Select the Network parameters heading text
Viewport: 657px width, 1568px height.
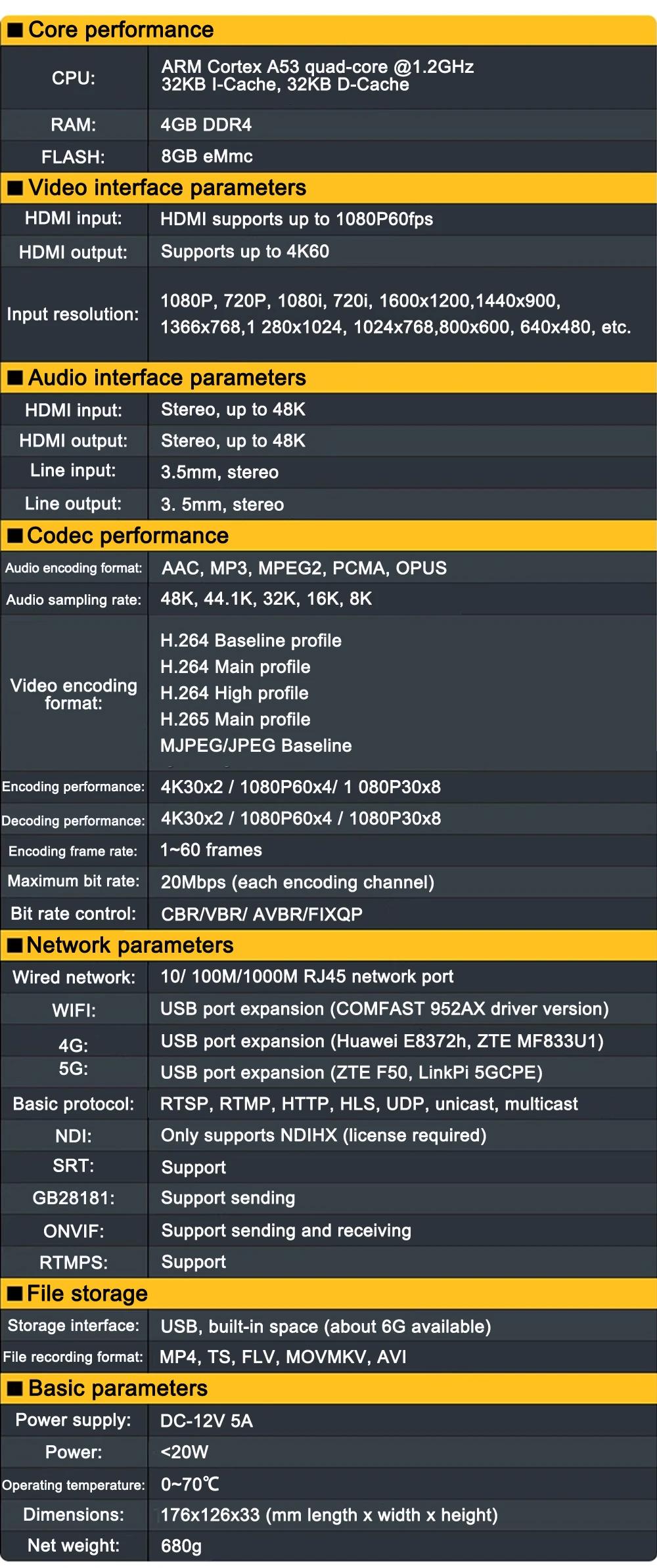click(x=130, y=946)
